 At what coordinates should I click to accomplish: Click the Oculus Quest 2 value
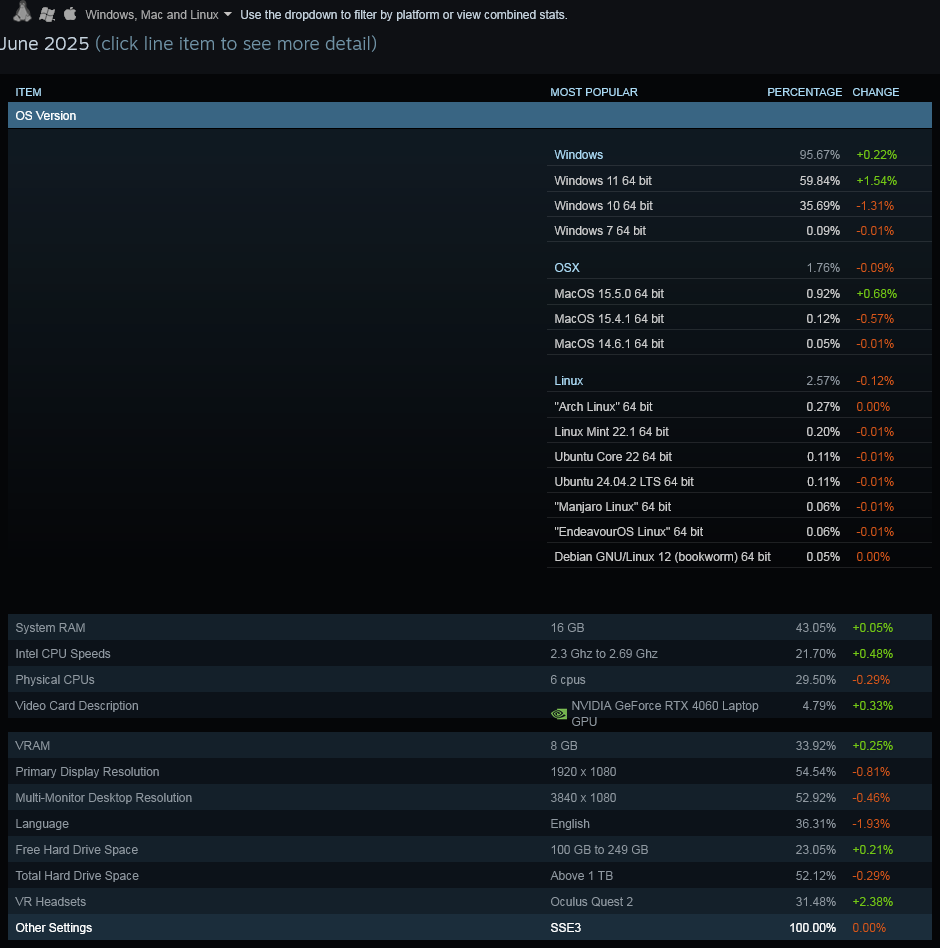coord(591,901)
